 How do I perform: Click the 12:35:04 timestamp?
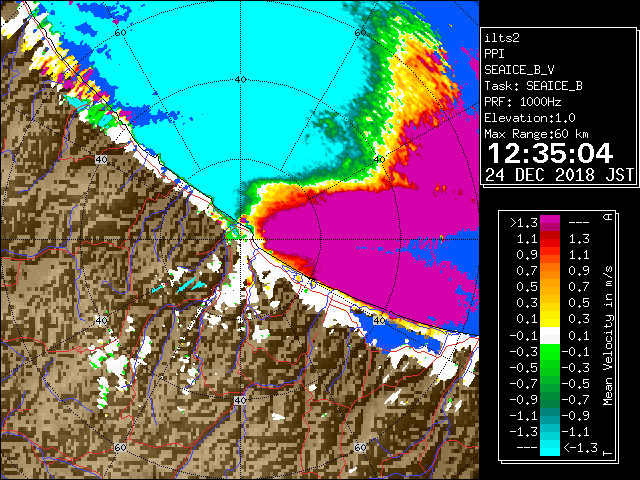pos(550,153)
